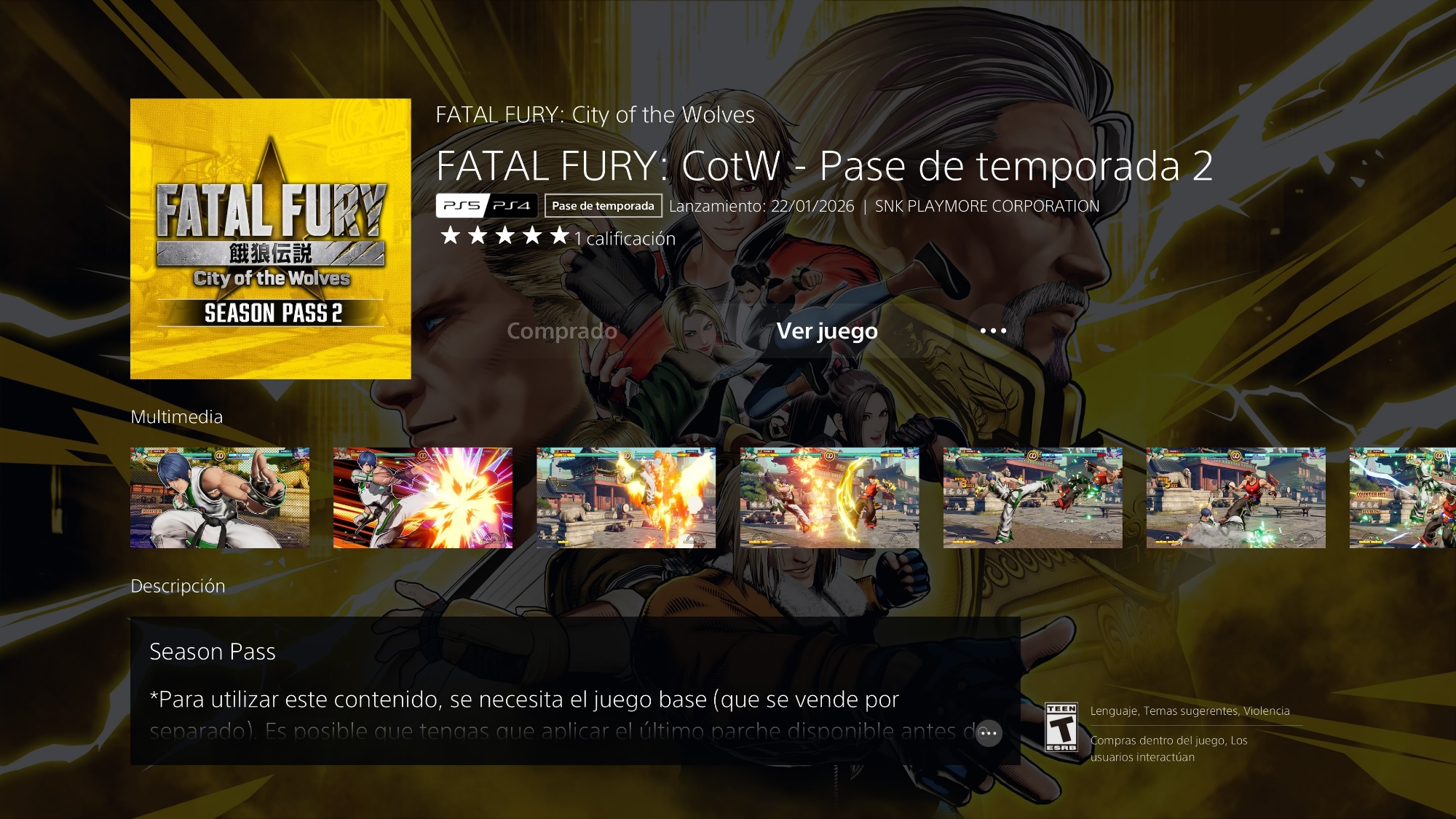Viewport: 1456px width, 819px height.
Task: Open sixth screenshot with red-shirt fighter
Action: click(x=1236, y=498)
